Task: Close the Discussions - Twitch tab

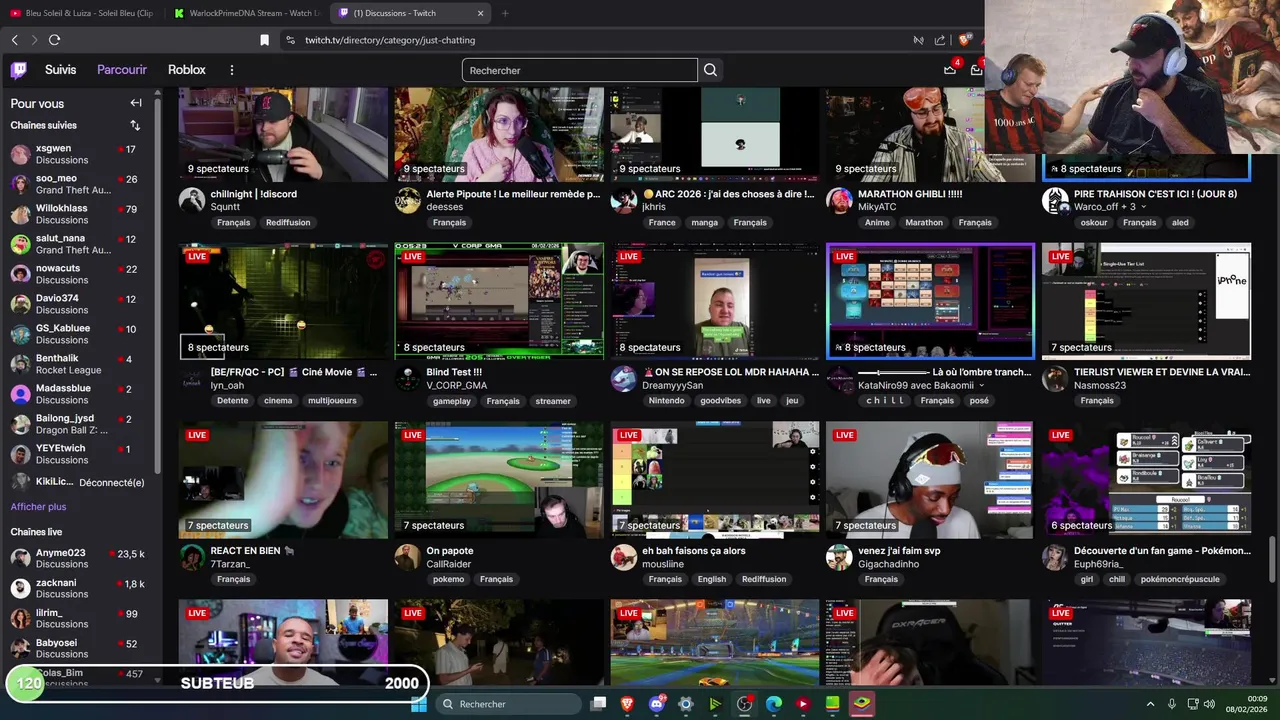Action: pyautogui.click(x=480, y=13)
